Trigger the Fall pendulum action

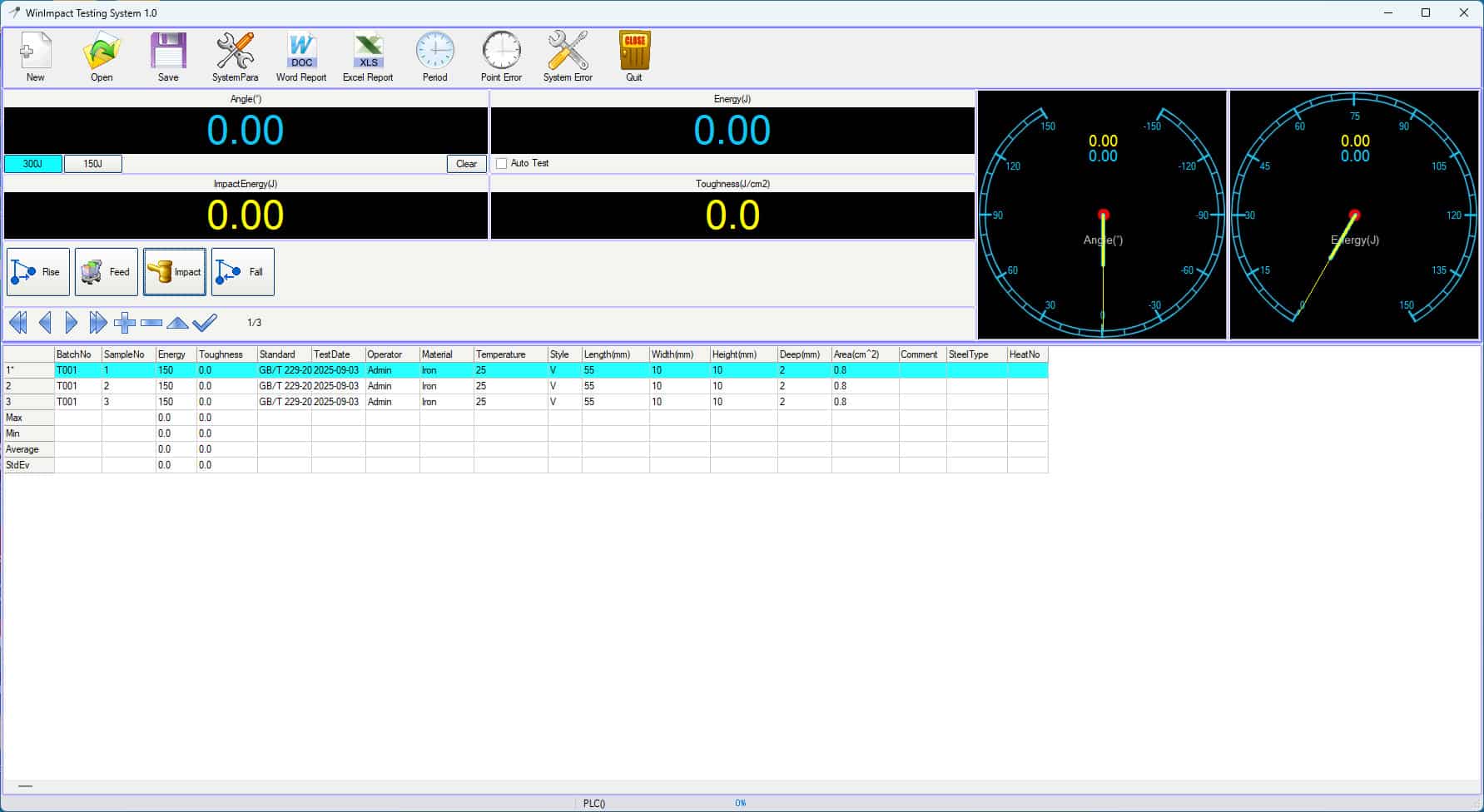point(242,271)
